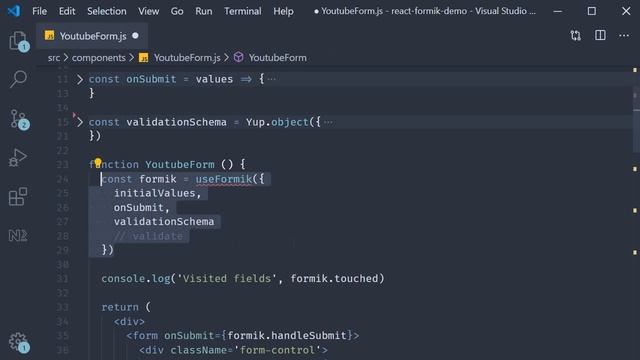Click the src breadcrumb segment
The width and height of the screenshot is (640, 360).
(x=54, y=58)
